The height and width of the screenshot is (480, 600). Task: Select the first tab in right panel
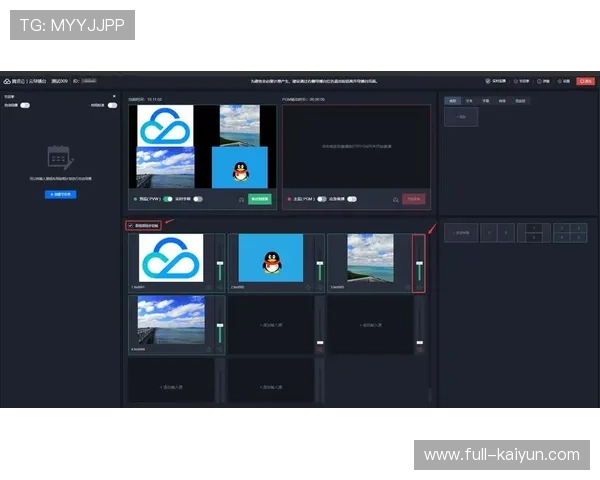(x=453, y=101)
